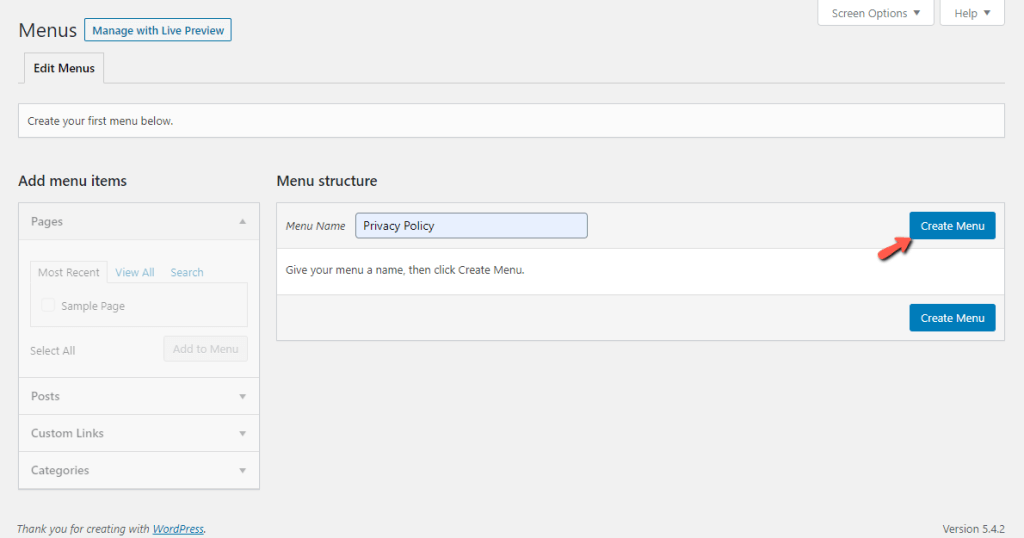Expand the Custom Links section
The height and width of the screenshot is (538, 1024).
click(x=139, y=433)
